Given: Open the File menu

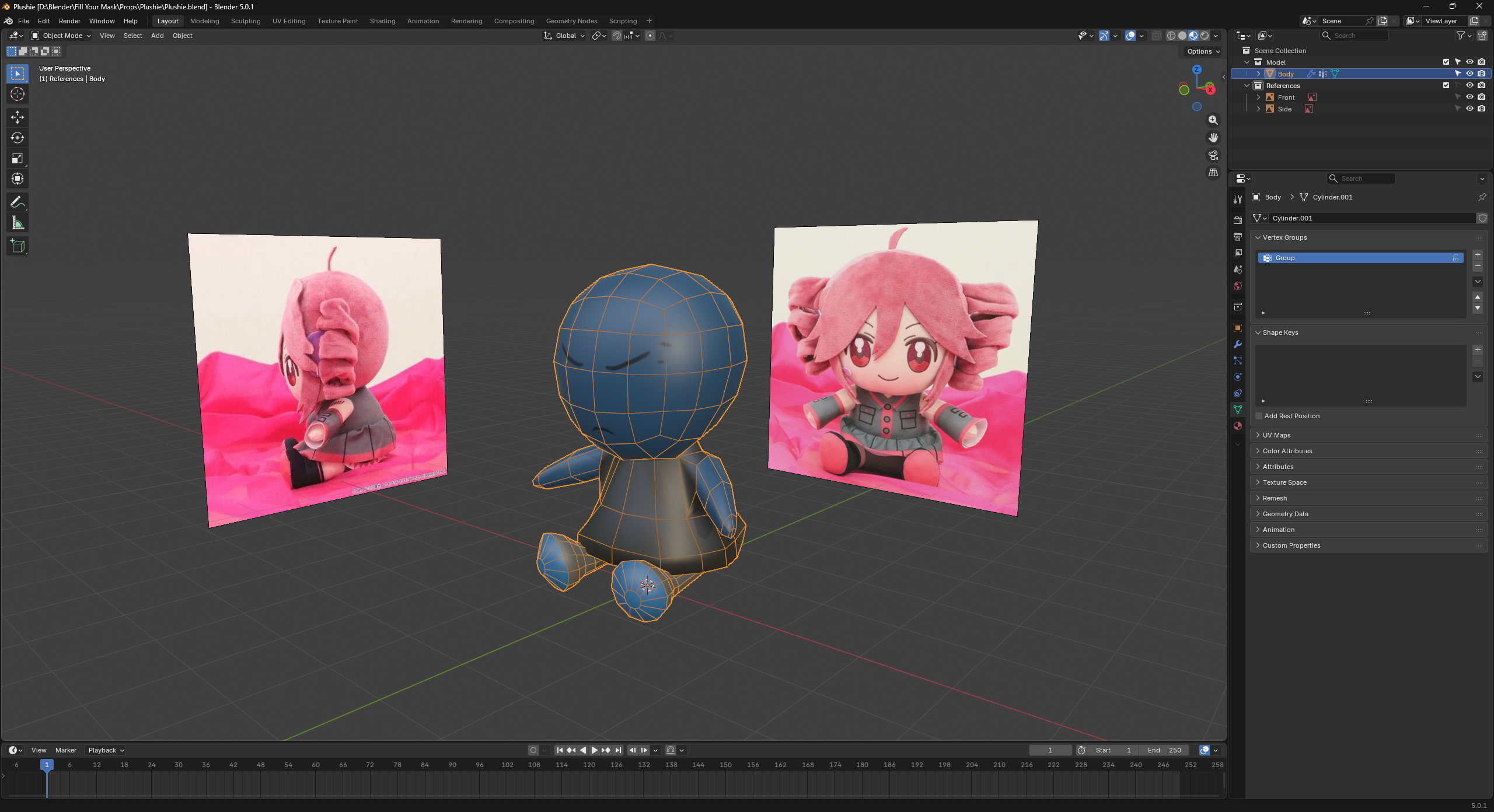Looking at the screenshot, I should point(23,21).
